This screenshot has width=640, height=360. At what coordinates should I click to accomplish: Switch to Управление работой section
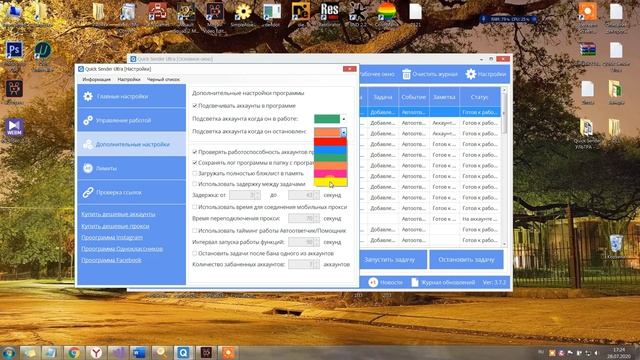tap(131, 120)
